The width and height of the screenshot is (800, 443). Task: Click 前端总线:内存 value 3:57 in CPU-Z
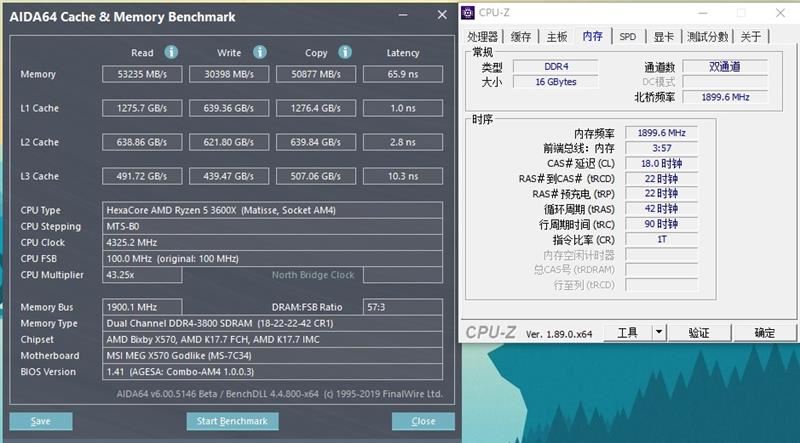click(x=661, y=148)
